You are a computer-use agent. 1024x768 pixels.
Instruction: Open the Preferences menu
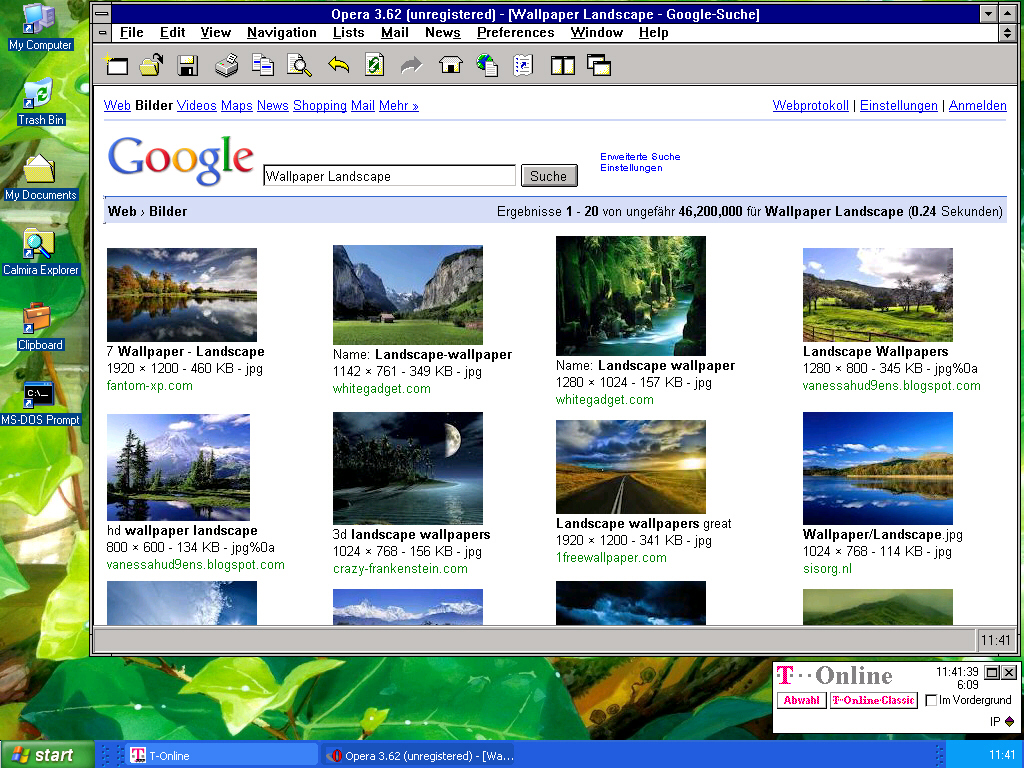tap(515, 33)
